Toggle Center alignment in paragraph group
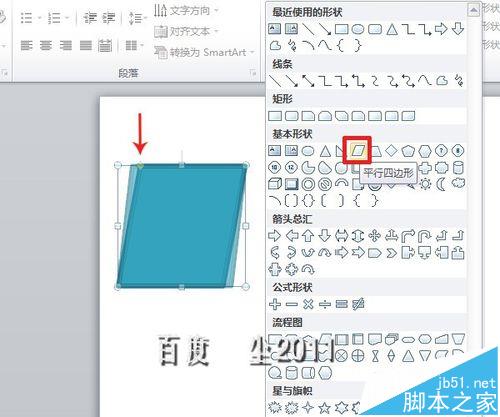The height and width of the screenshot is (417, 500). (x=46, y=45)
